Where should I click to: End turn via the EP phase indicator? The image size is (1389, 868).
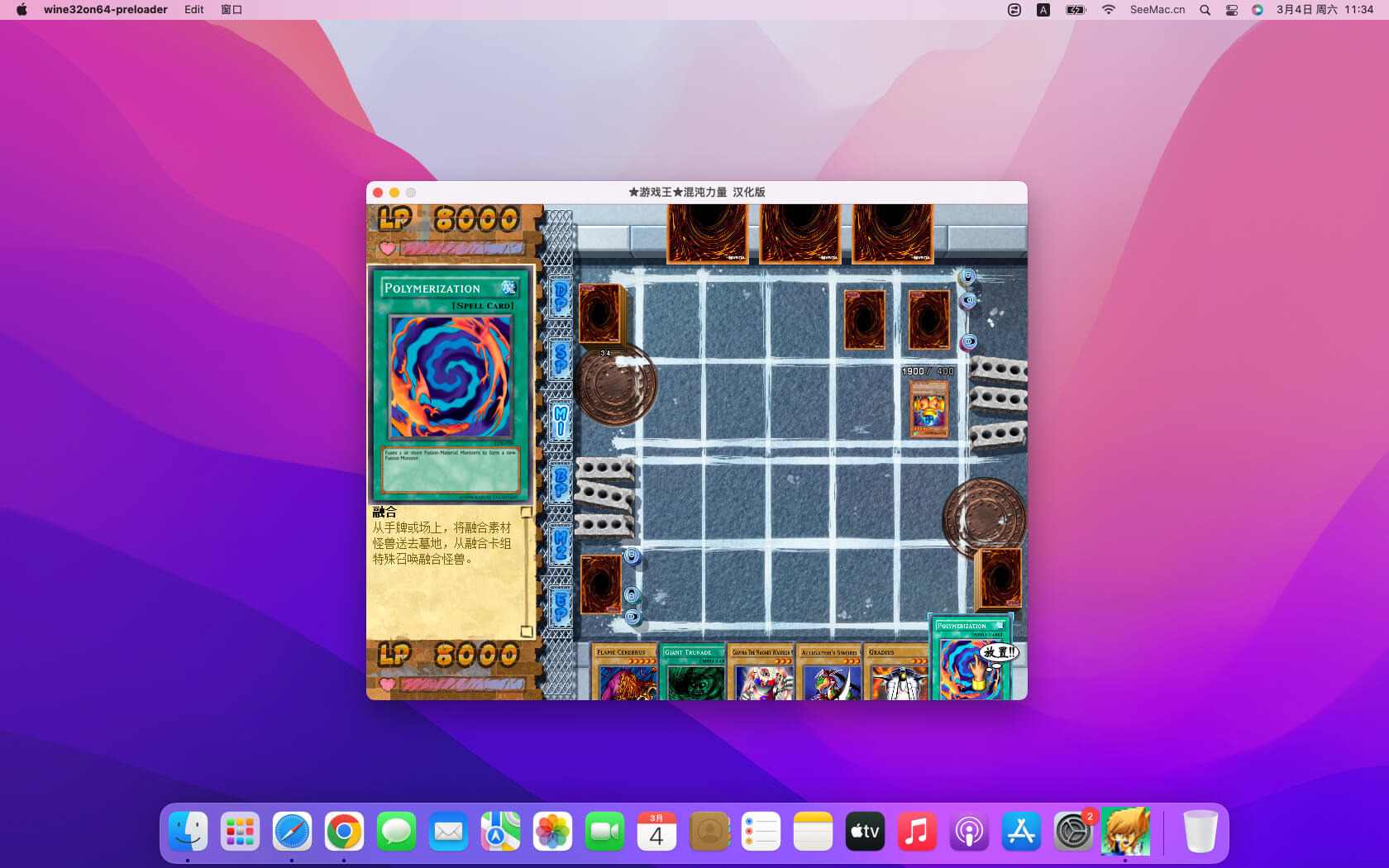(561, 607)
